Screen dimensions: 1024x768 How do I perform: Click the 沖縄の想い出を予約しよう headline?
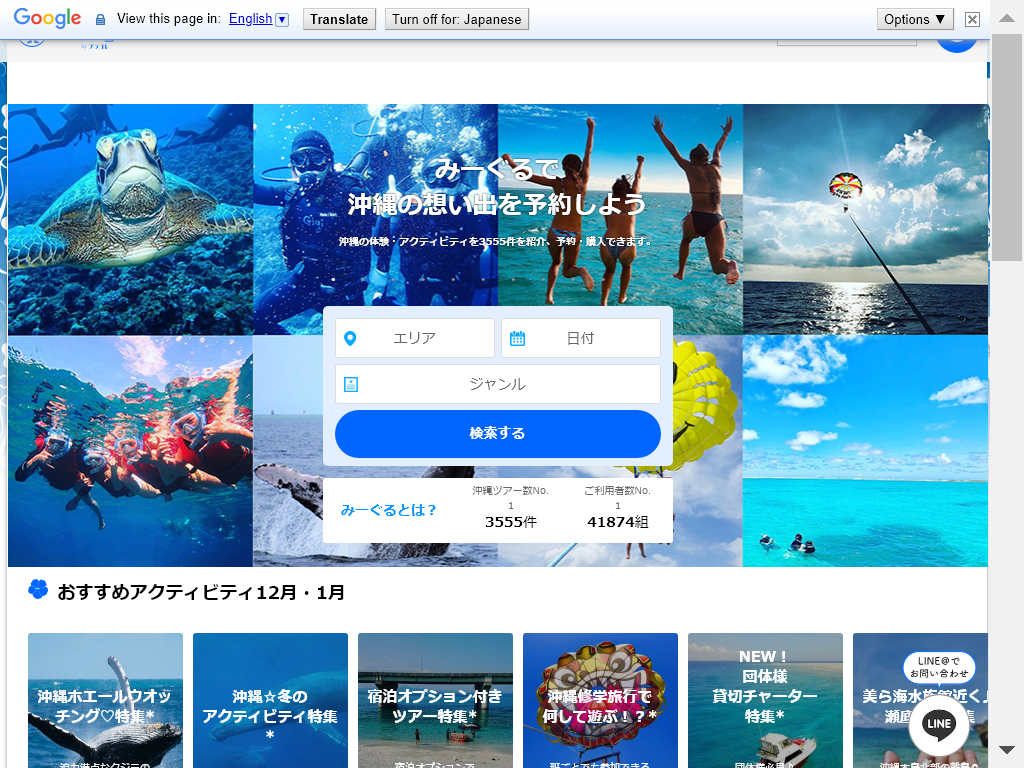click(x=496, y=204)
